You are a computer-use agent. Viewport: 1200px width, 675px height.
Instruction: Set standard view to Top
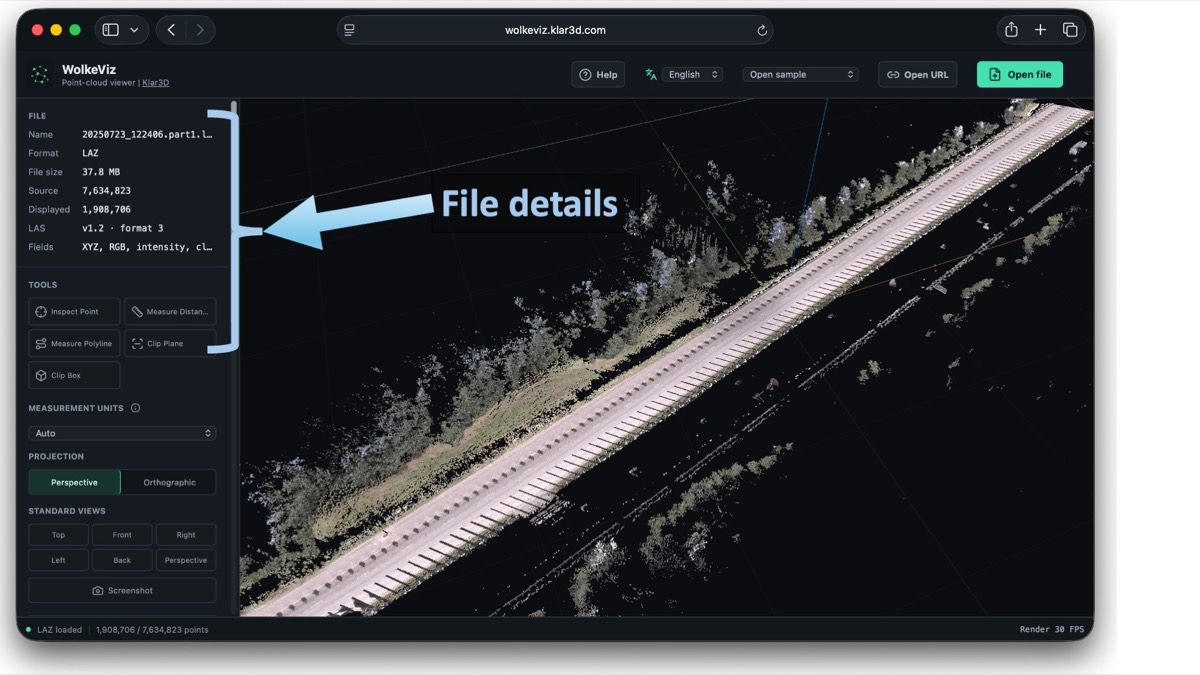point(58,535)
